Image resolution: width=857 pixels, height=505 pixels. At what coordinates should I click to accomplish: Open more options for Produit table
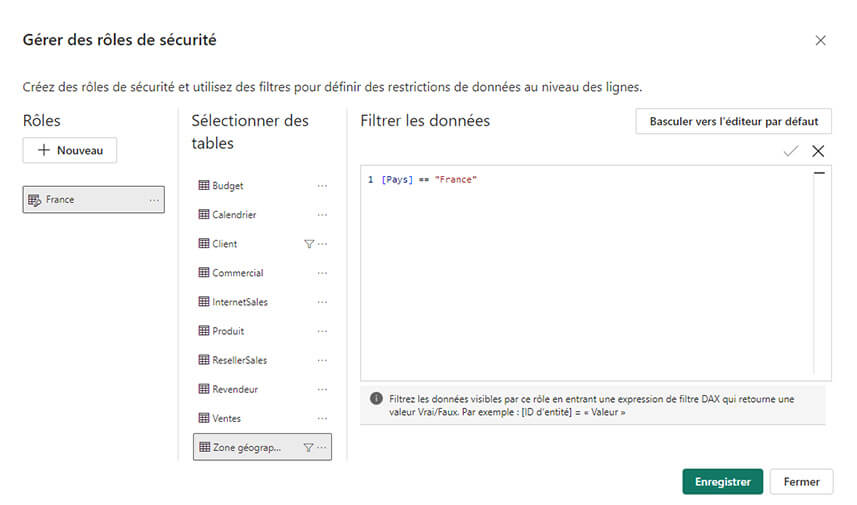pyautogui.click(x=322, y=331)
